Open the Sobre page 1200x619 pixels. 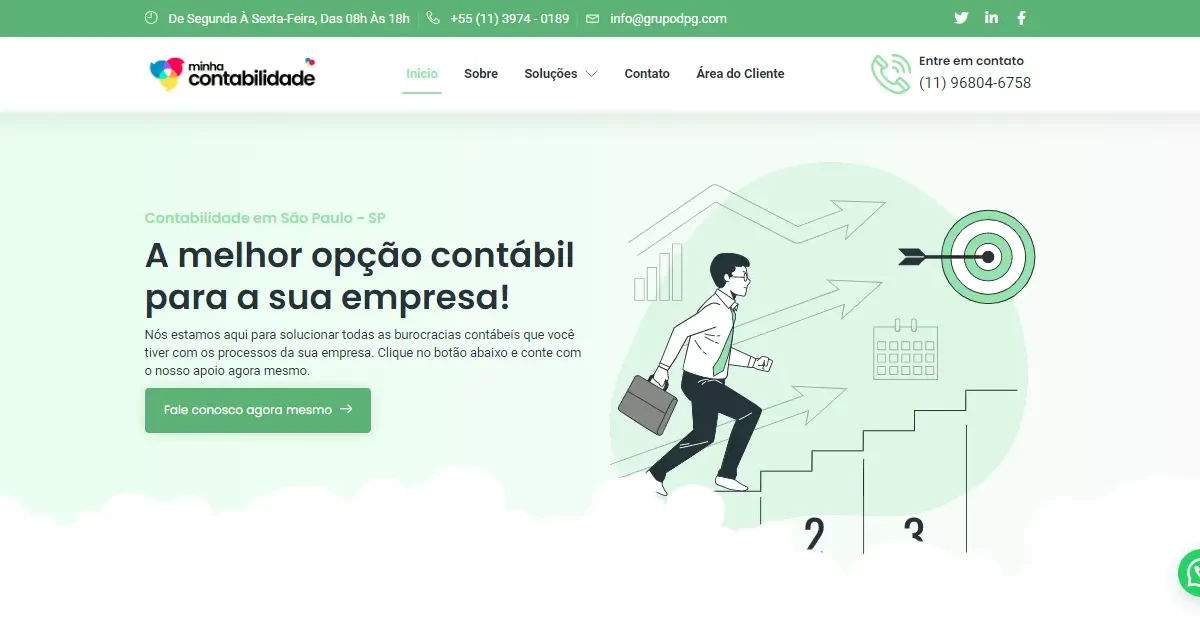click(x=481, y=74)
